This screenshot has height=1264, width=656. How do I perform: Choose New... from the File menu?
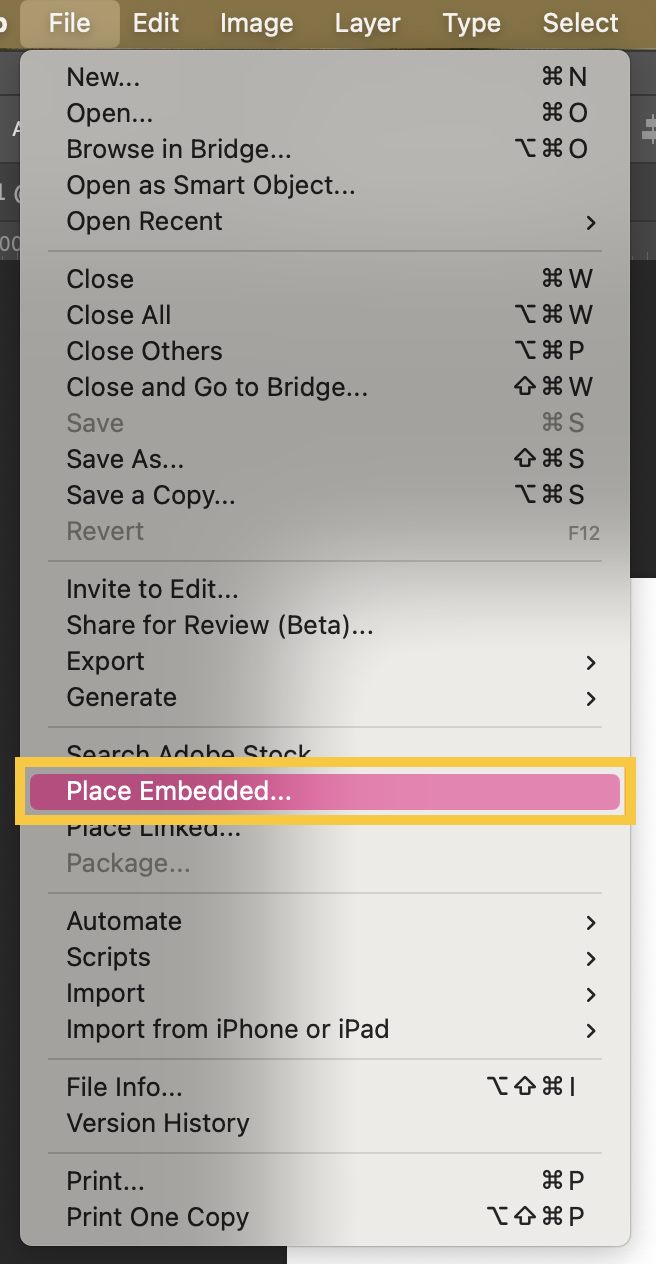click(x=103, y=78)
